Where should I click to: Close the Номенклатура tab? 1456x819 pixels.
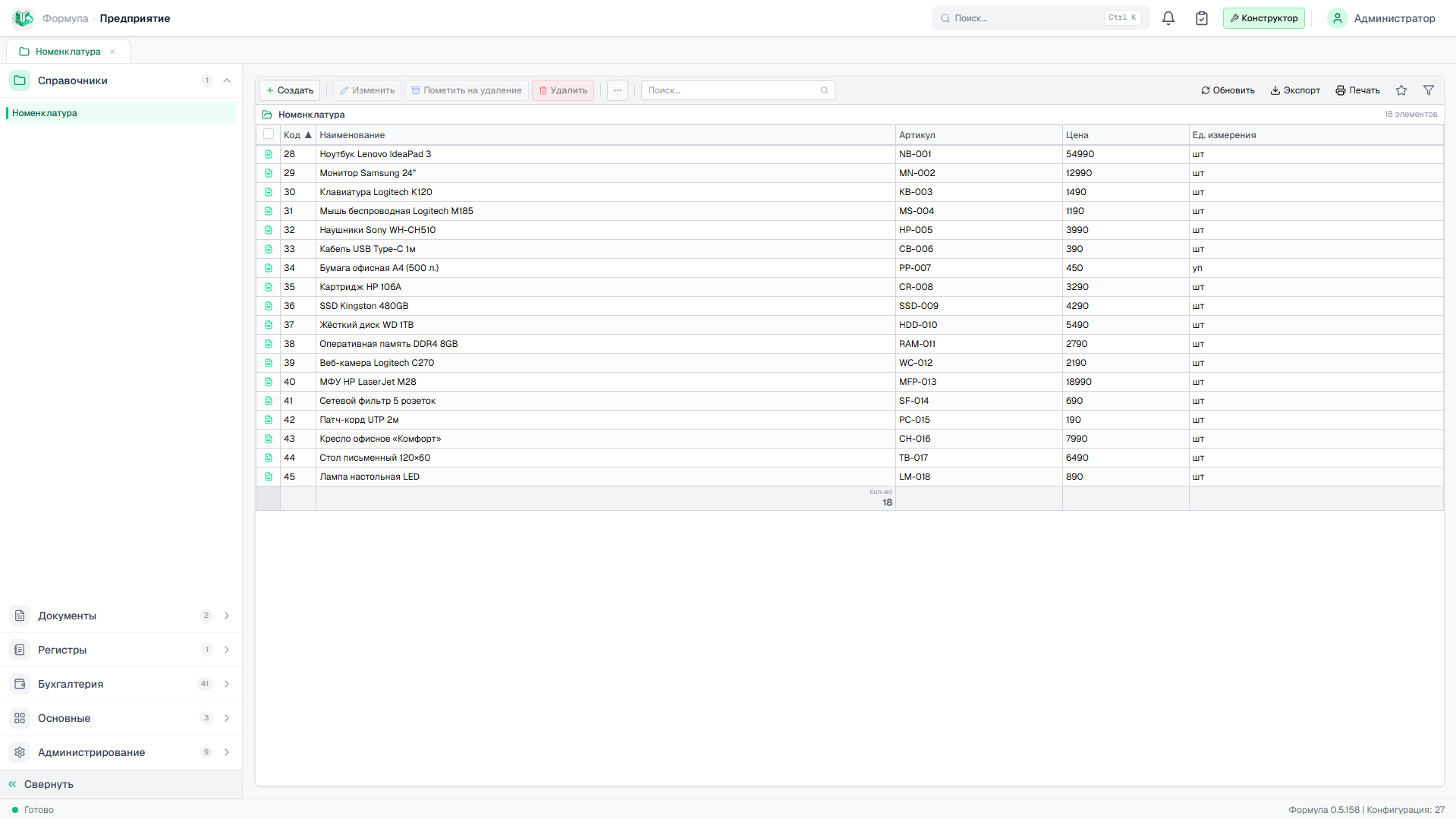[x=112, y=52]
